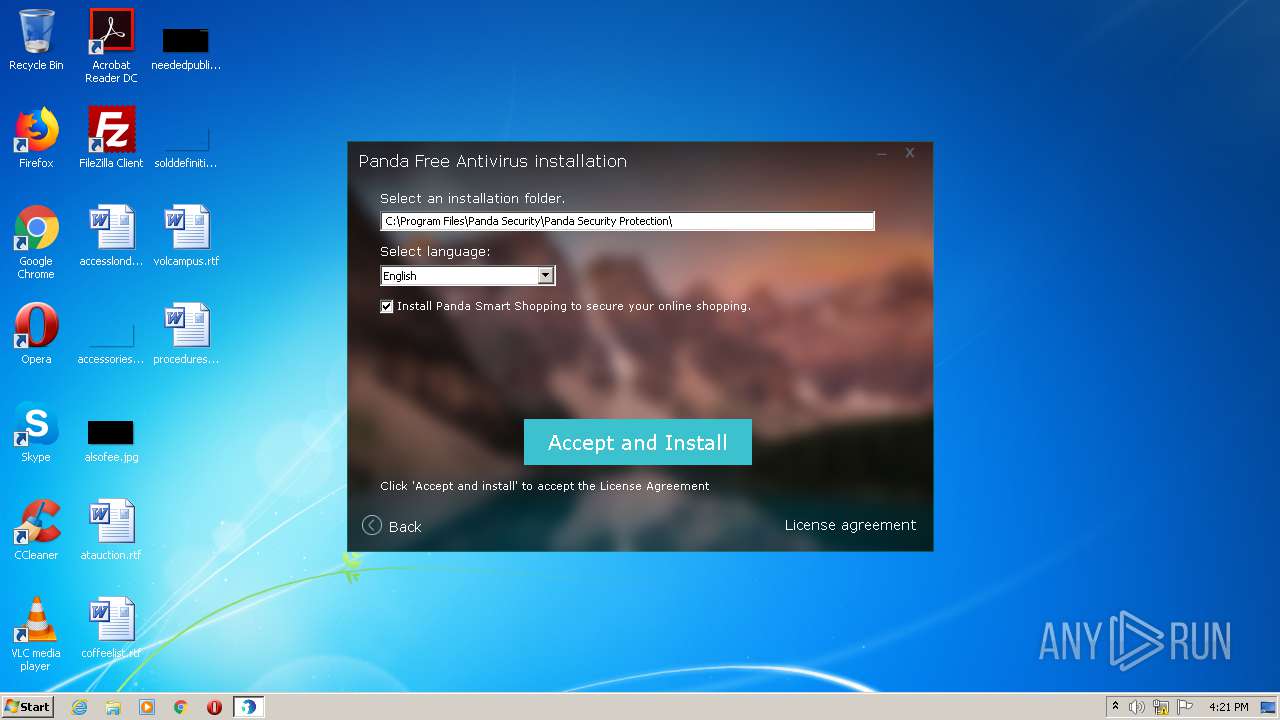Click Action Center flag tray icon
This screenshot has height=720, width=1280.
1184,707
